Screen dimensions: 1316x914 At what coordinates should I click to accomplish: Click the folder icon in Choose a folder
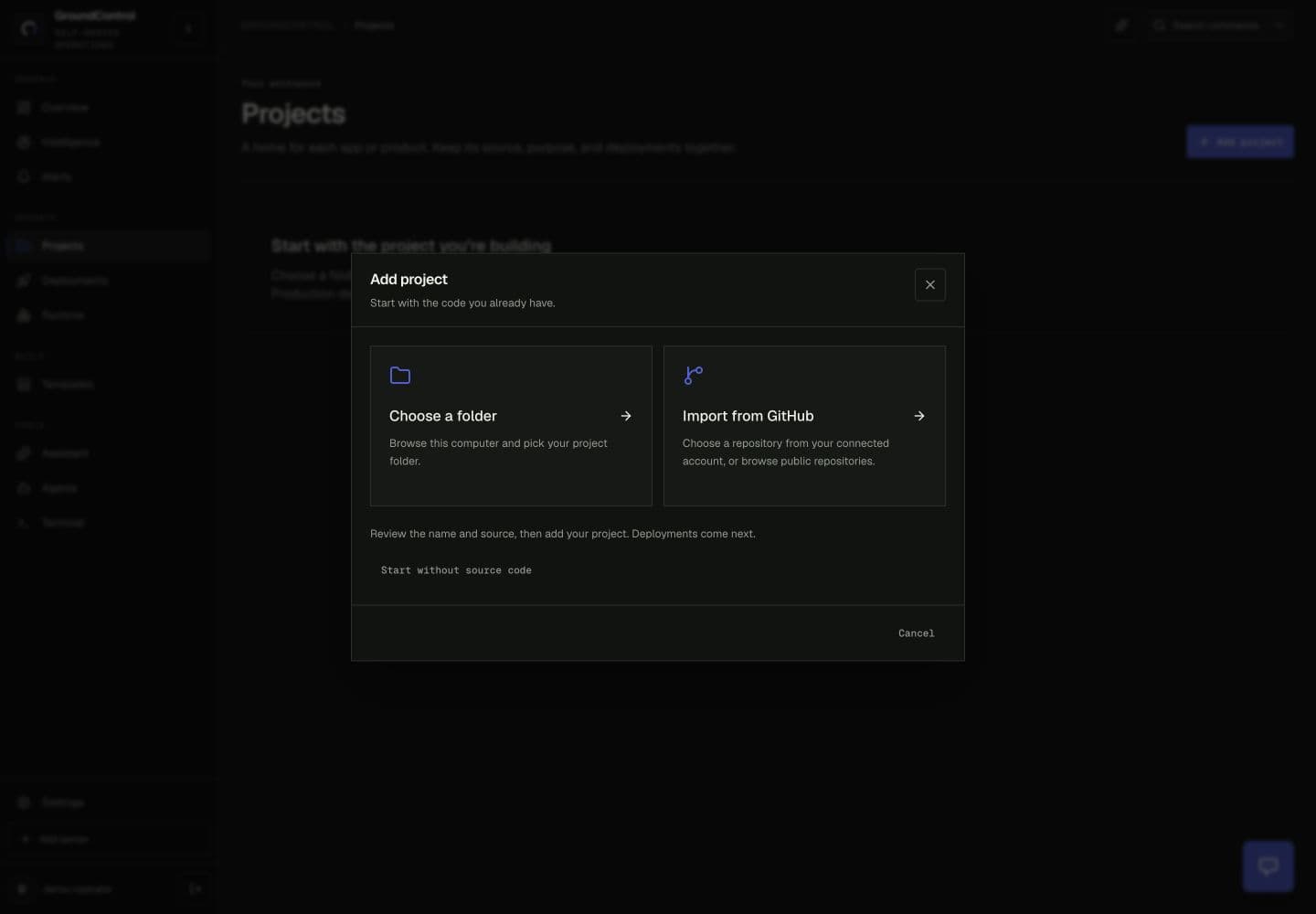pos(400,375)
